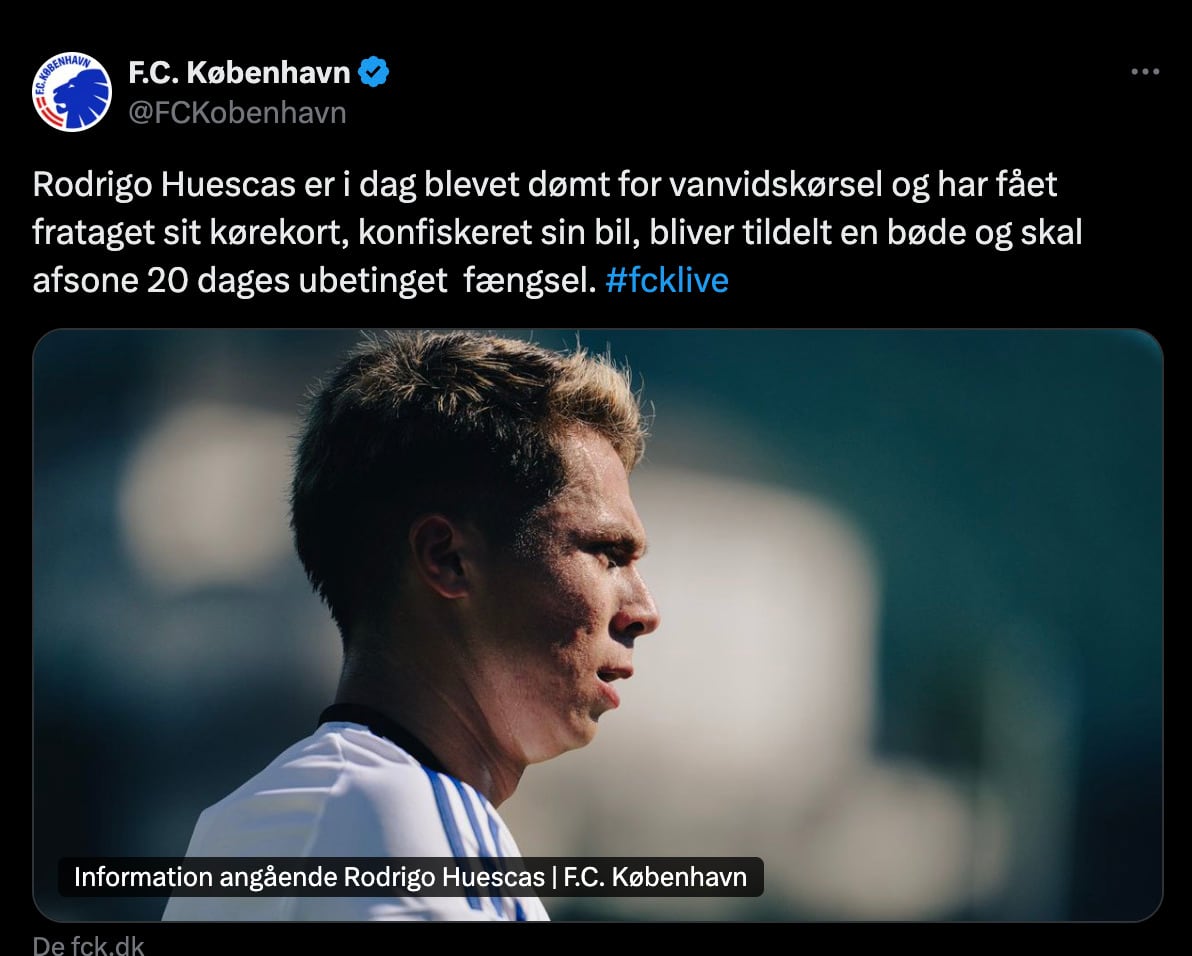Click the blue verified checkmark badge

[x=373, y=72]
